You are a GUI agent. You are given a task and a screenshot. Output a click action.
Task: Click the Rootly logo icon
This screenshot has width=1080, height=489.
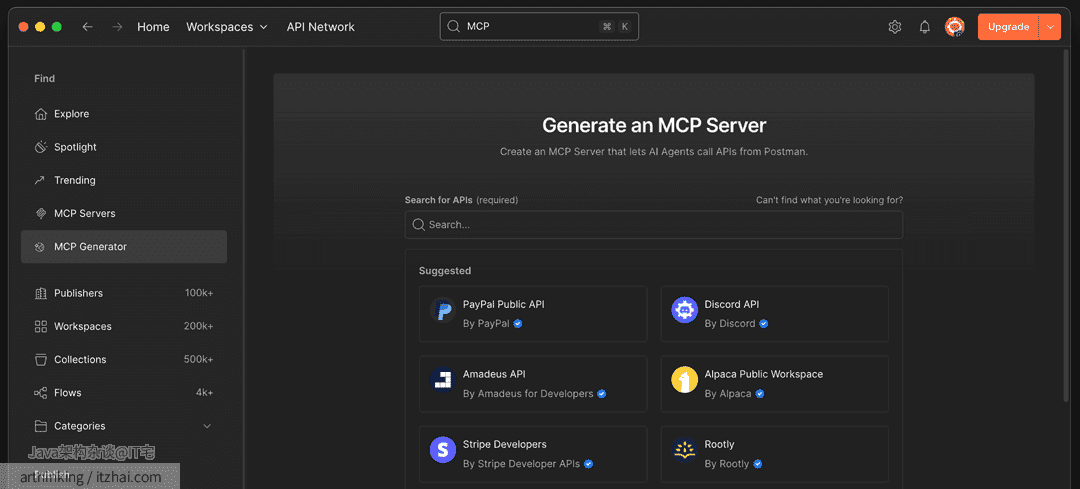click(x=685, y=450)
